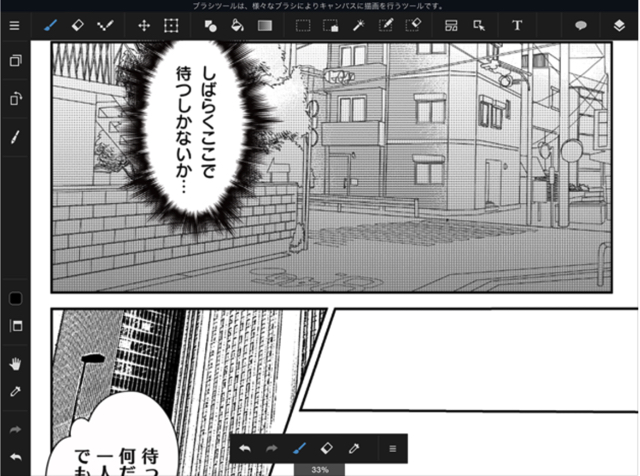The width and height of the screenshot is (640, 476).
Task: Select the Selection Pen tool
Action: [x=386, y=25]
